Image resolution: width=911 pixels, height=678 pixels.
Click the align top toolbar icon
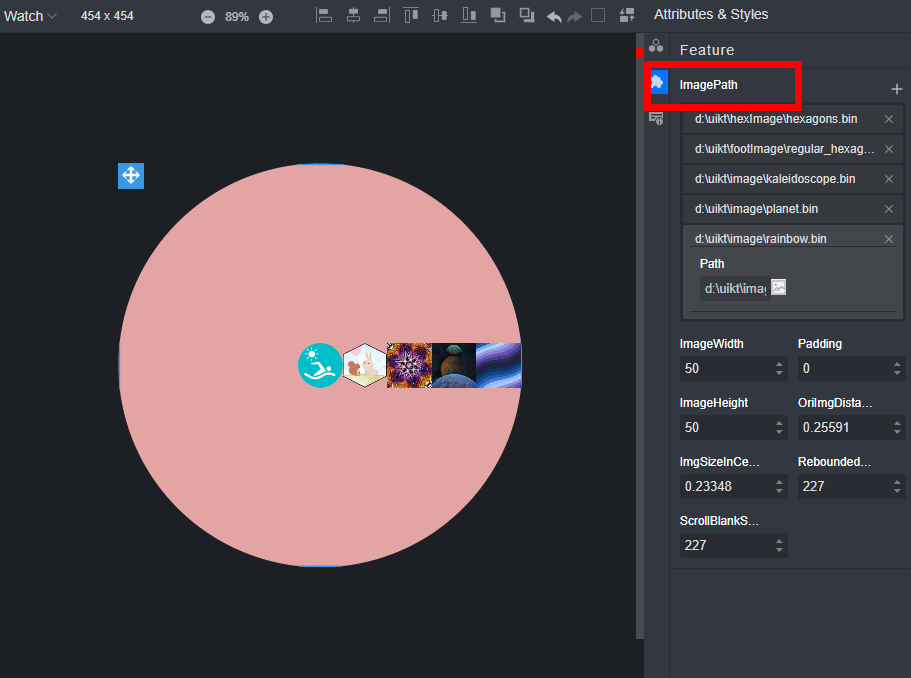[411, 16]
